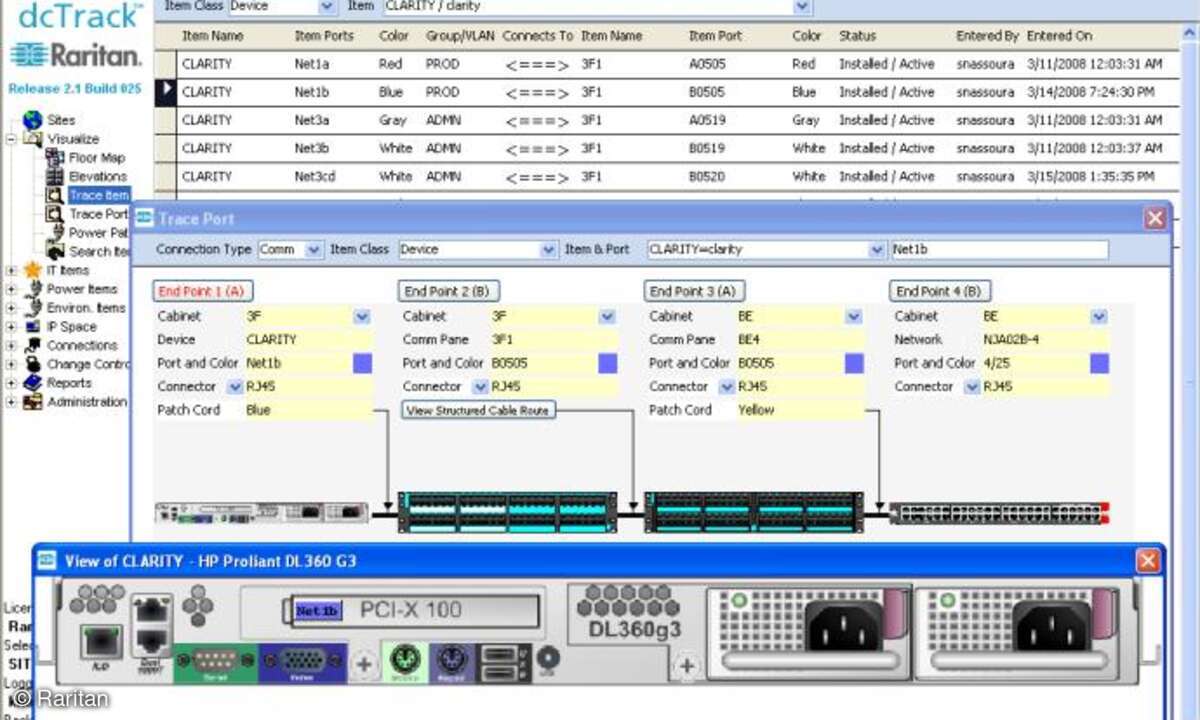1200x720 pixels.
Task: Open End Point 1 Connector dropdown
Action: [235, 387]
